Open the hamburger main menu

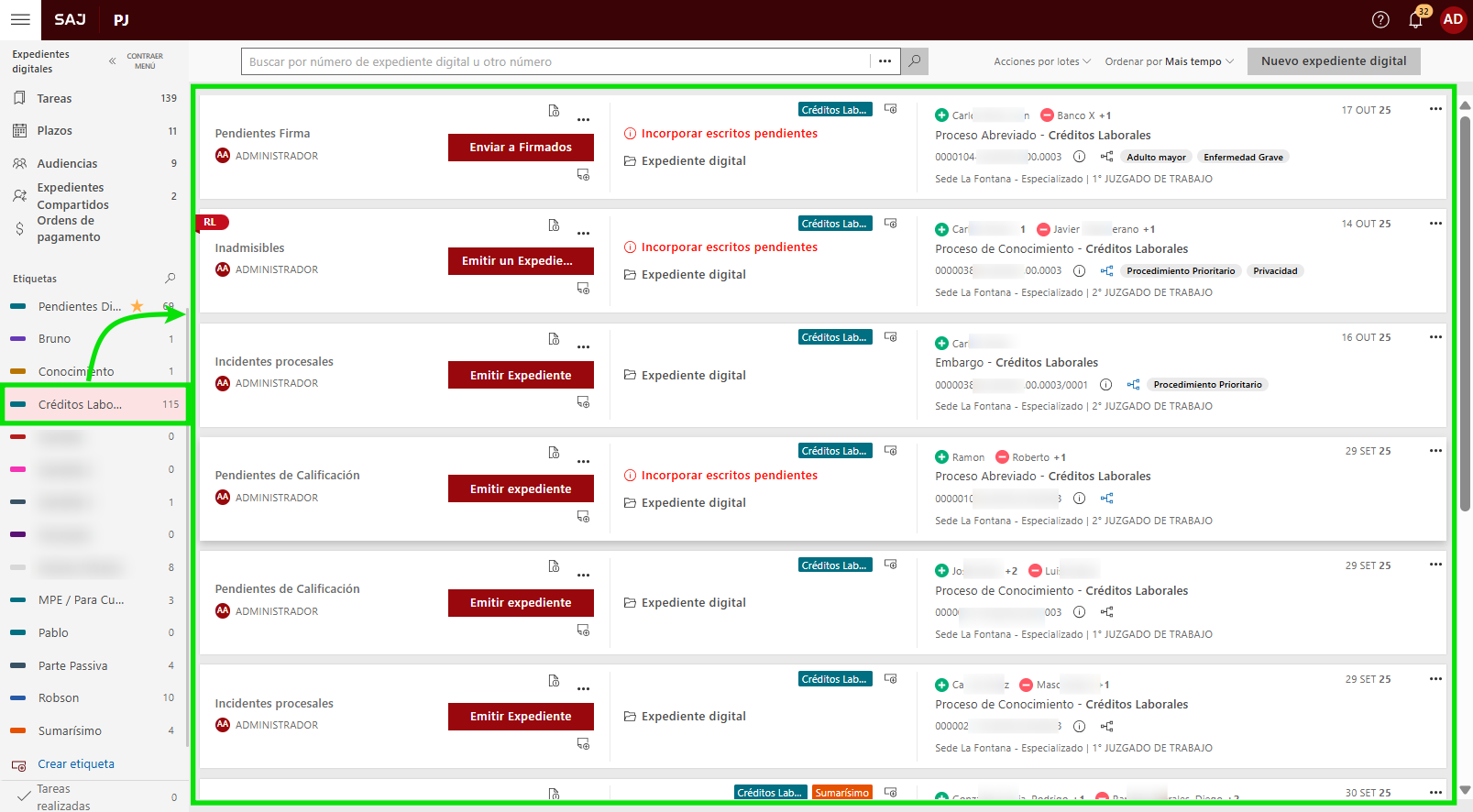tap(20, 19)
